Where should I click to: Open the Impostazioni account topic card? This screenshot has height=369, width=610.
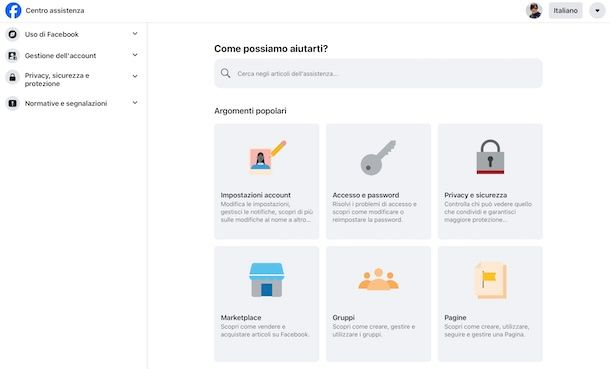tap(266, 181)
